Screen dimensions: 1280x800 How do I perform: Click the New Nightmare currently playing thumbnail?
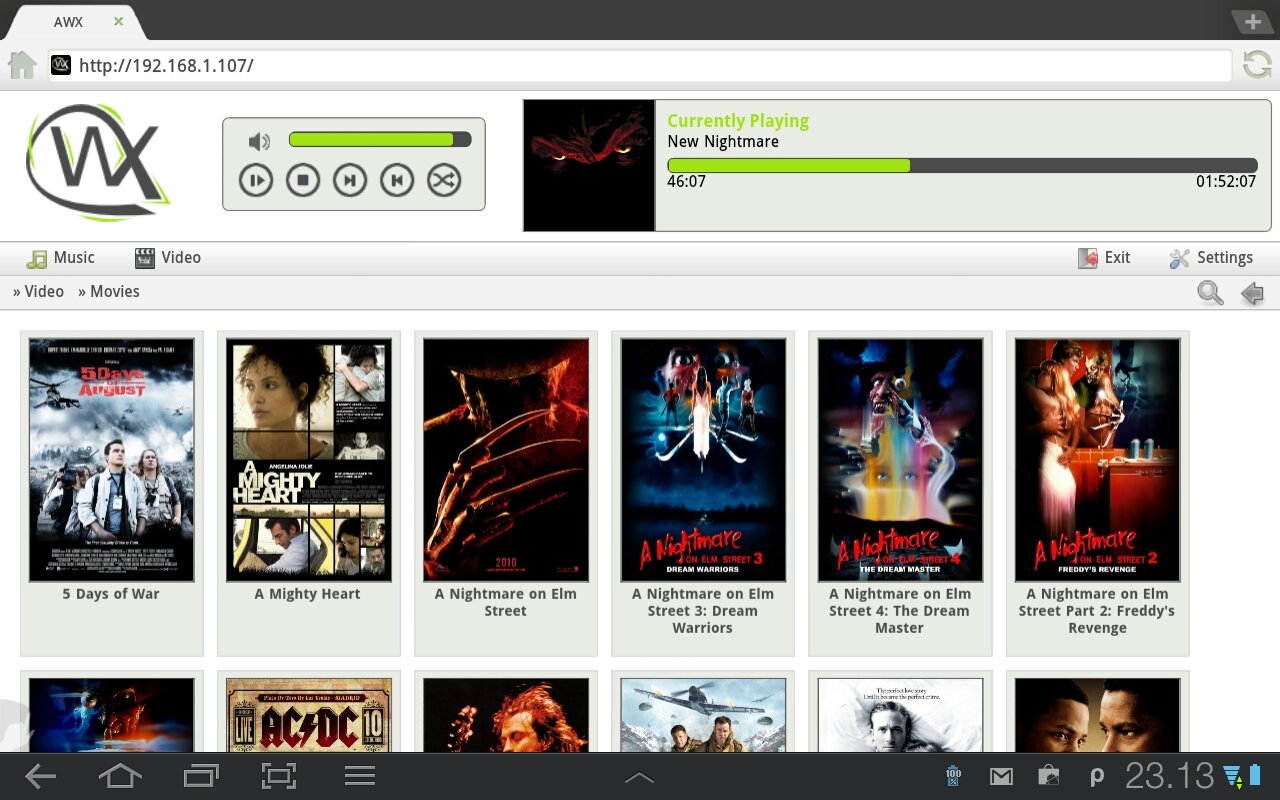589,165
